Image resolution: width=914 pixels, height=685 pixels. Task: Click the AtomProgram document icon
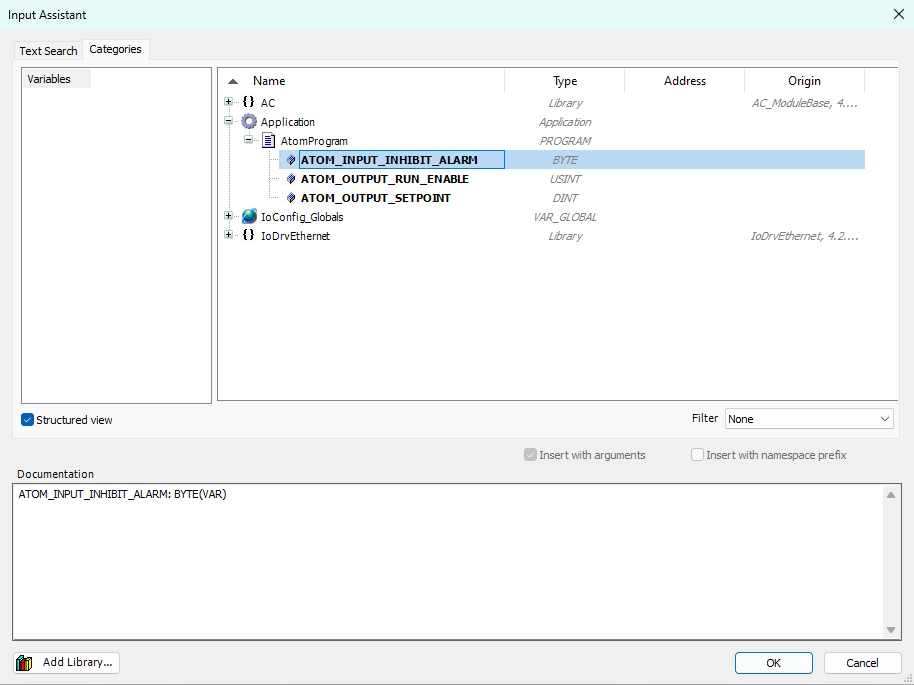(269, 141)
